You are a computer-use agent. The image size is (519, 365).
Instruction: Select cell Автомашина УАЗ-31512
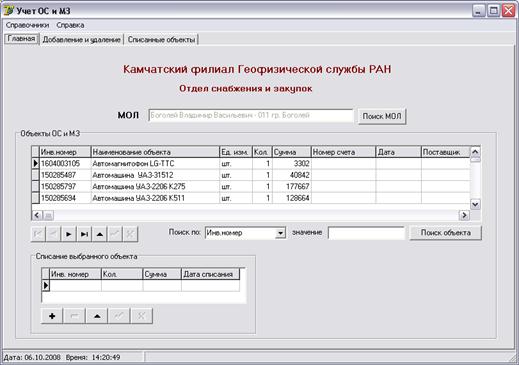[x=155, y=175]
